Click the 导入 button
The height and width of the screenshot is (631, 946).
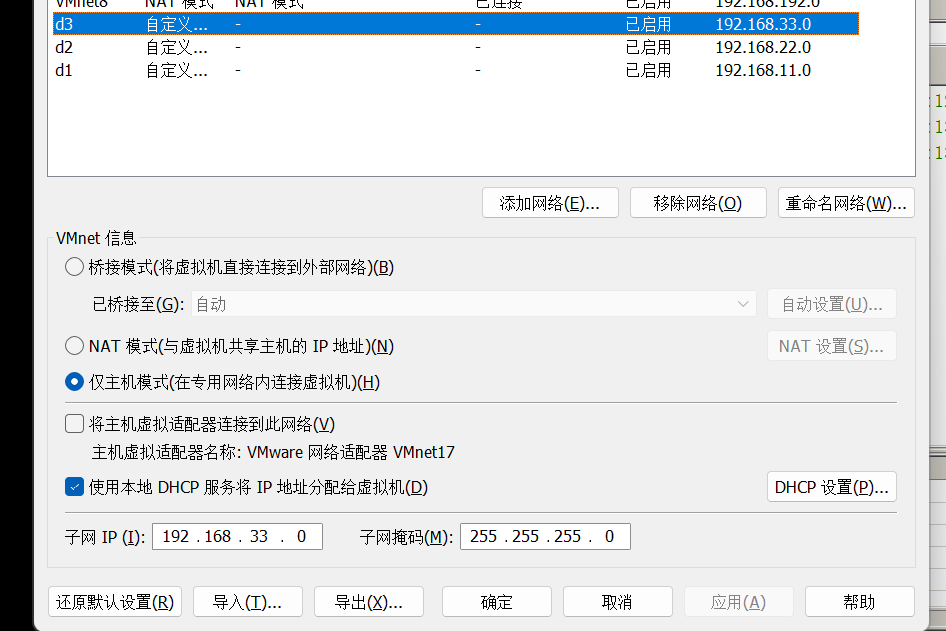pyautogui.click(x=247, y=602)
